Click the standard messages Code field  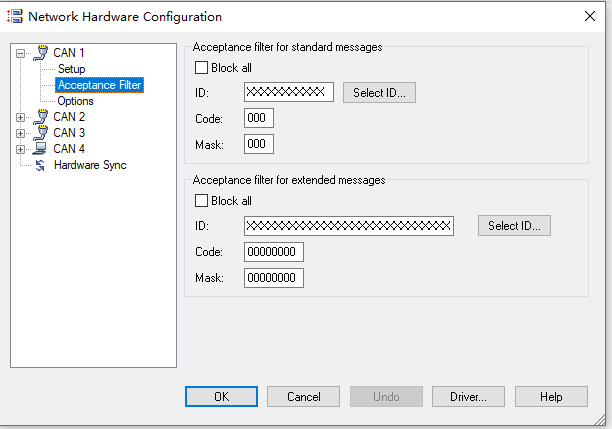[259, 118]
